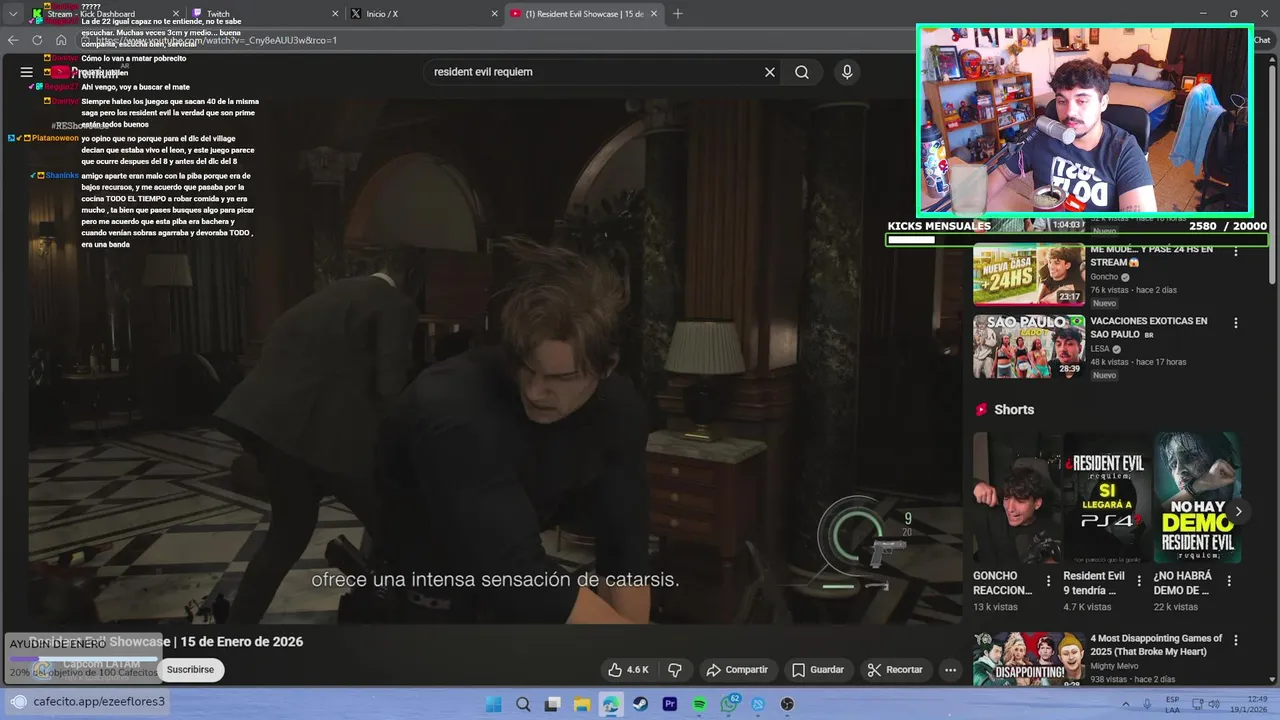Open a new browser tab
Image resolution: width=1280 pixels, height=720 pixels.
click(x=678, y=14)
